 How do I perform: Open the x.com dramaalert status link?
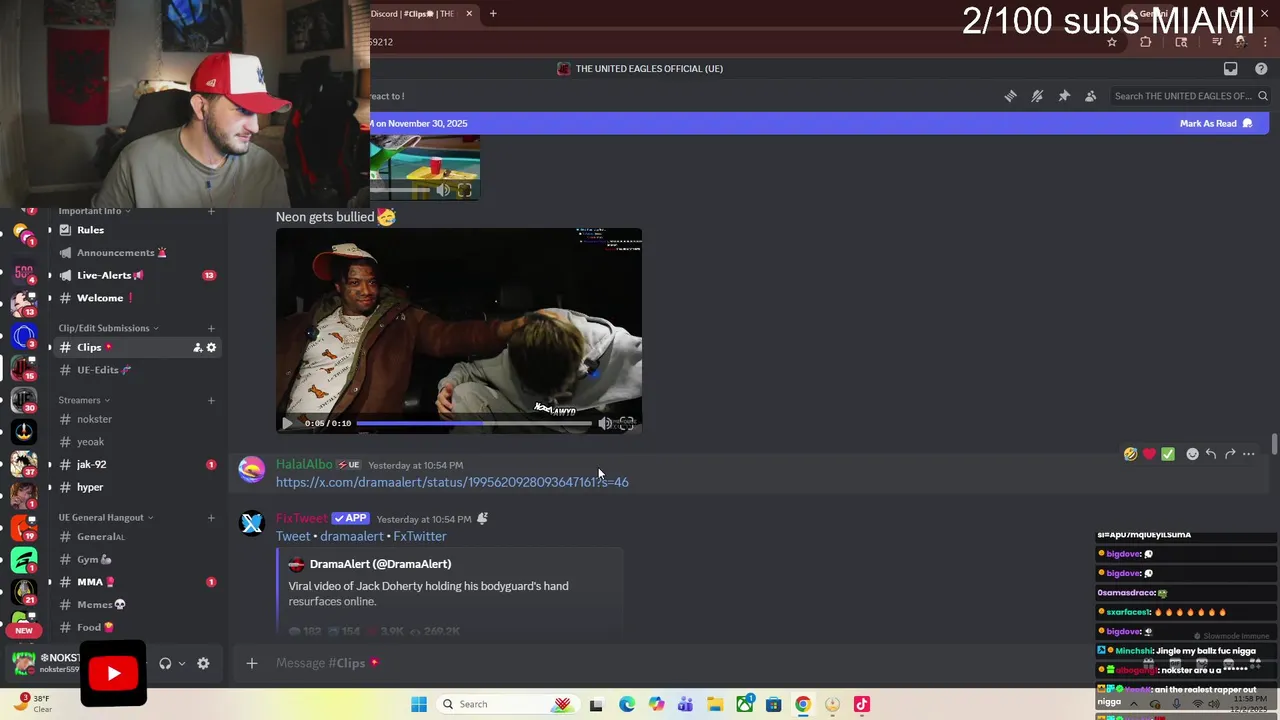tap(452, 482)
